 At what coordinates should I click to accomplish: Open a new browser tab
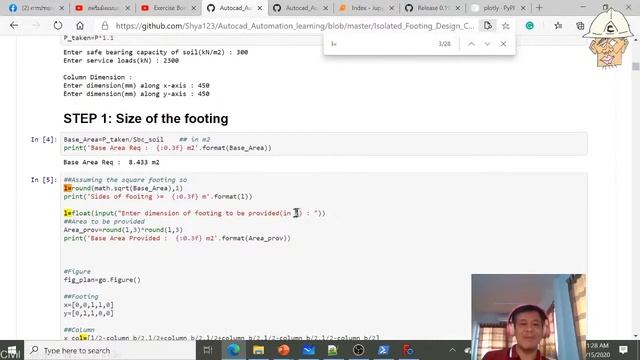point(539,8)
